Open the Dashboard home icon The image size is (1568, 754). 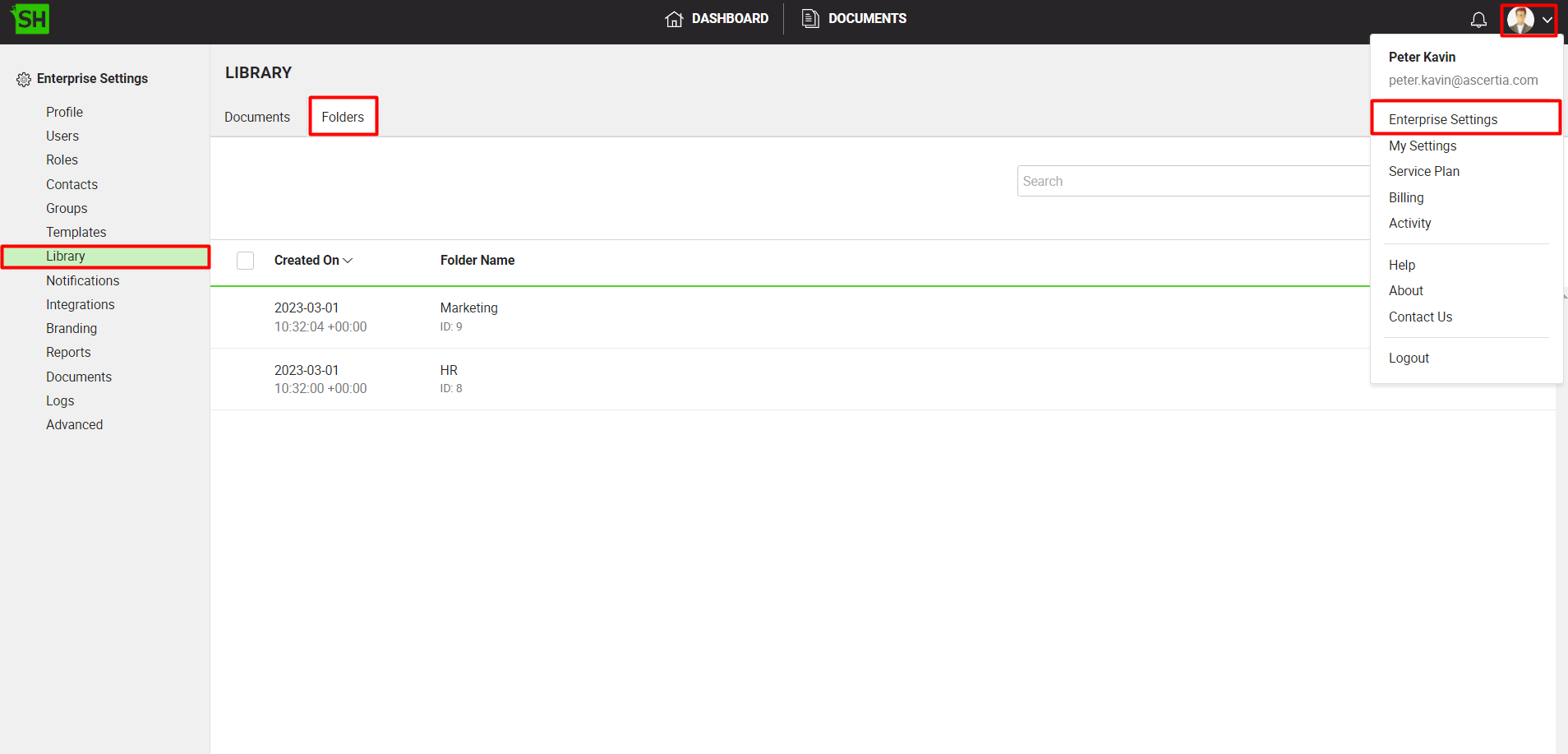click(674, 19)
